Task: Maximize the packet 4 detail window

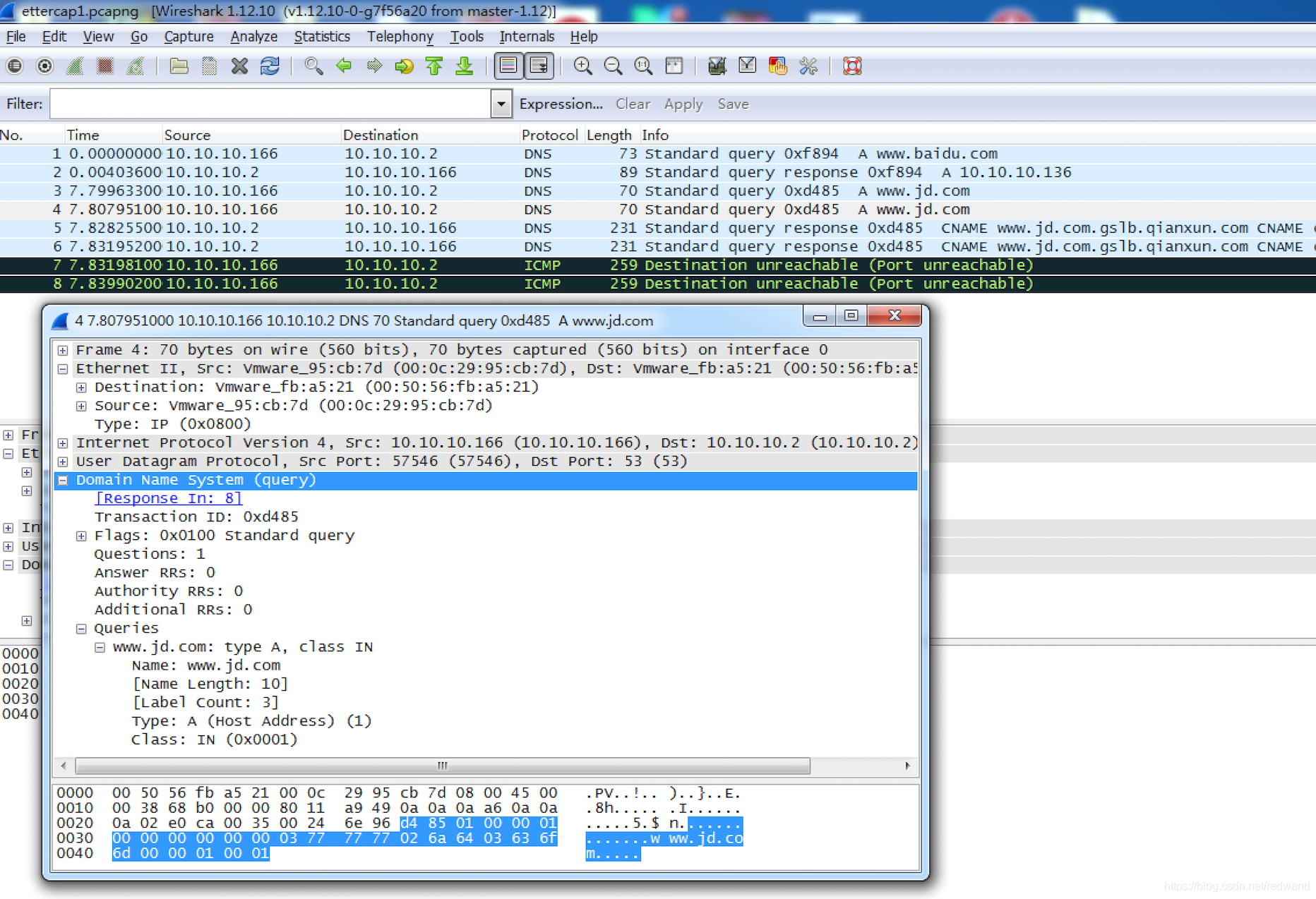Action: pos(851,315)
